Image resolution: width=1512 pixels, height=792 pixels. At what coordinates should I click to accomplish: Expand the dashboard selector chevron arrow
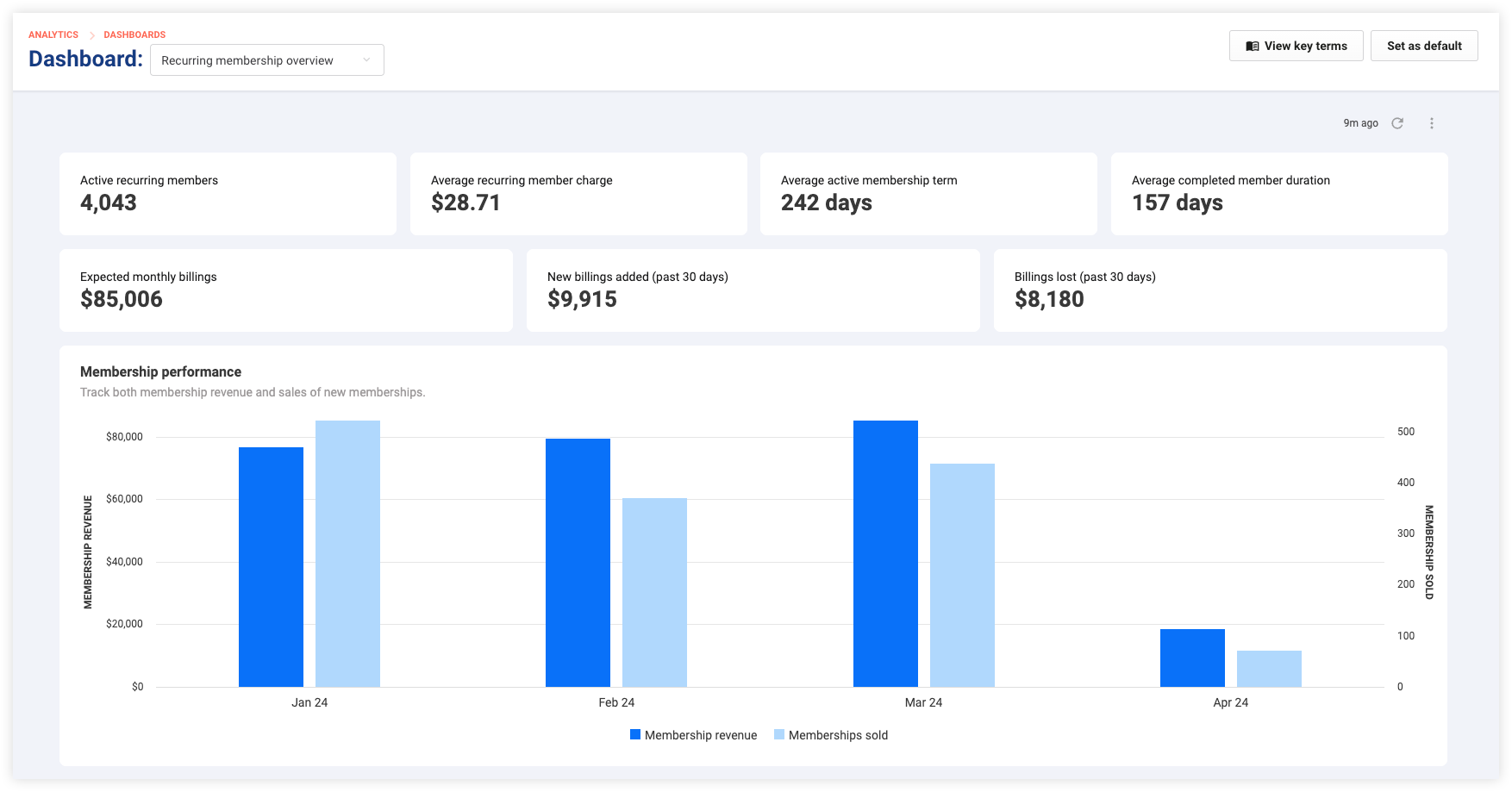(x=366, y=60)
